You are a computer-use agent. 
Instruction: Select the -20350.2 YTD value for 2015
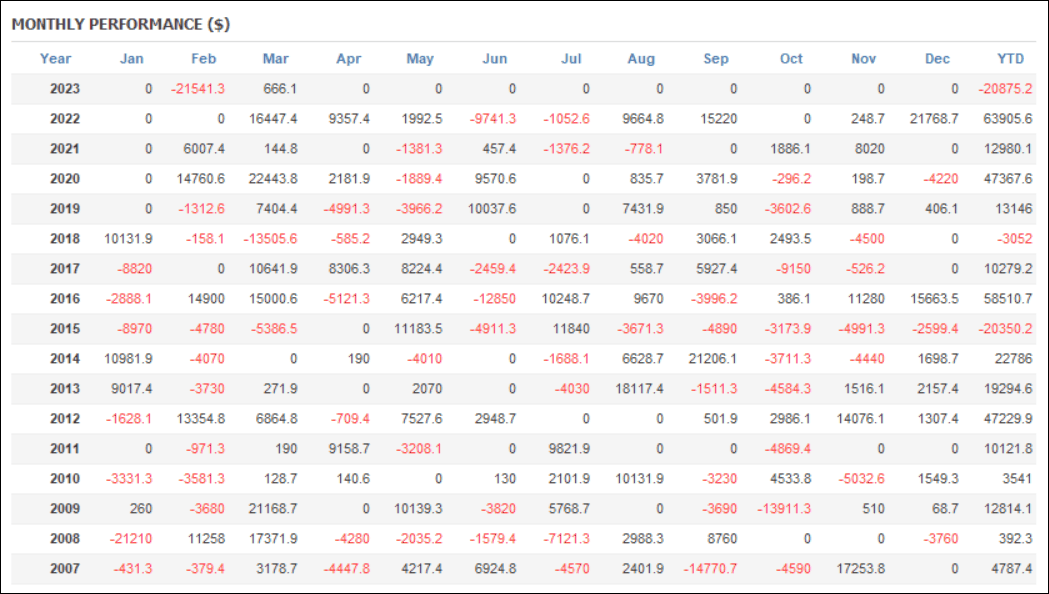click(1004, 329)
